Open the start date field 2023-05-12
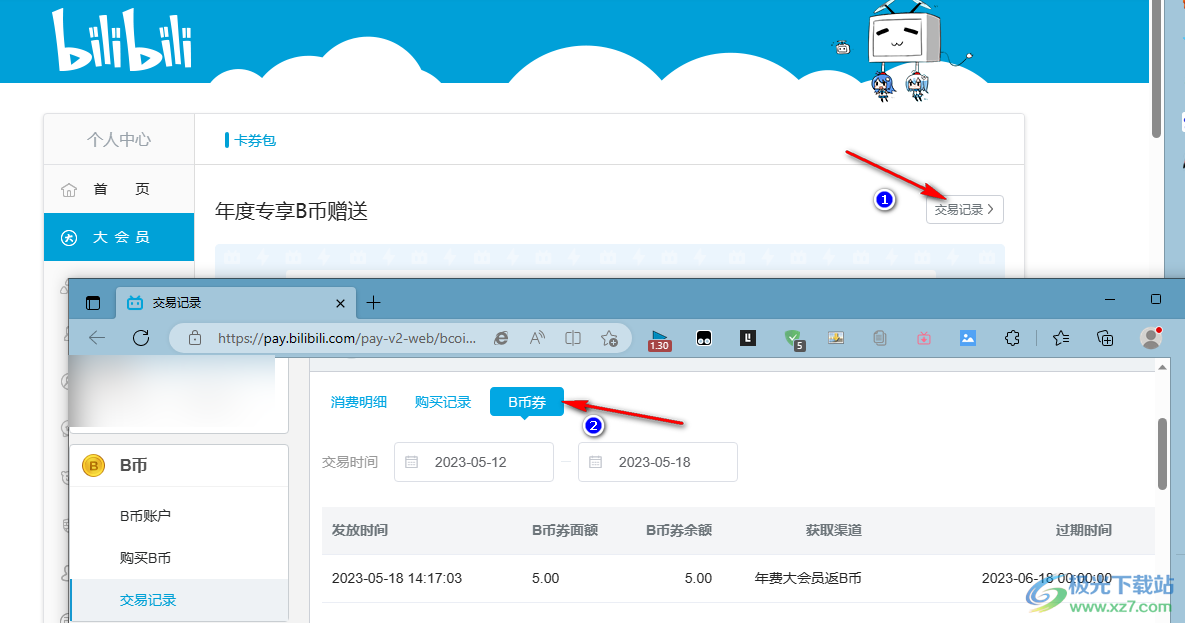The width and height of the screenshot is (1185, 623). coord(474,462)
